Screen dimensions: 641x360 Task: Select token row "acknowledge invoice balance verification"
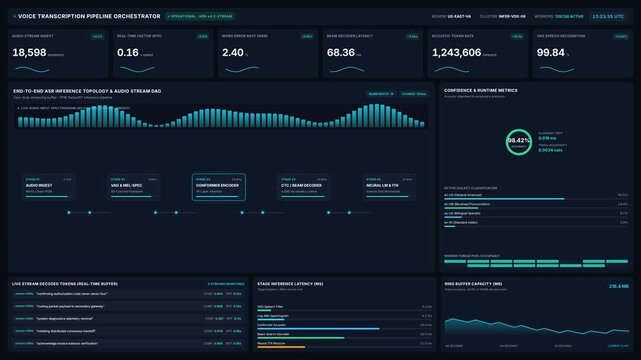click(128, 343)
